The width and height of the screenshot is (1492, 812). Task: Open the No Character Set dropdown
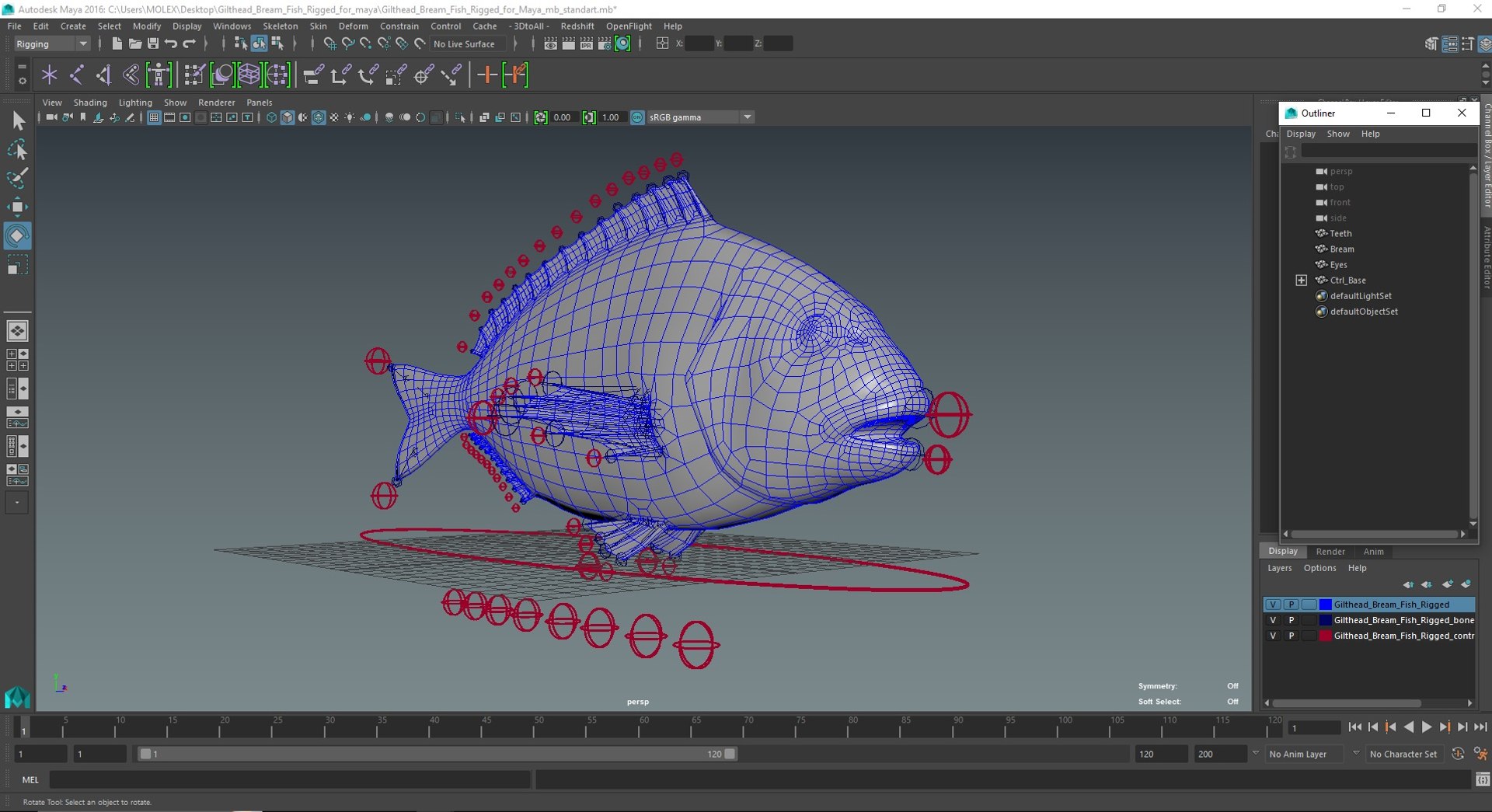click(x=1403, y=754)
